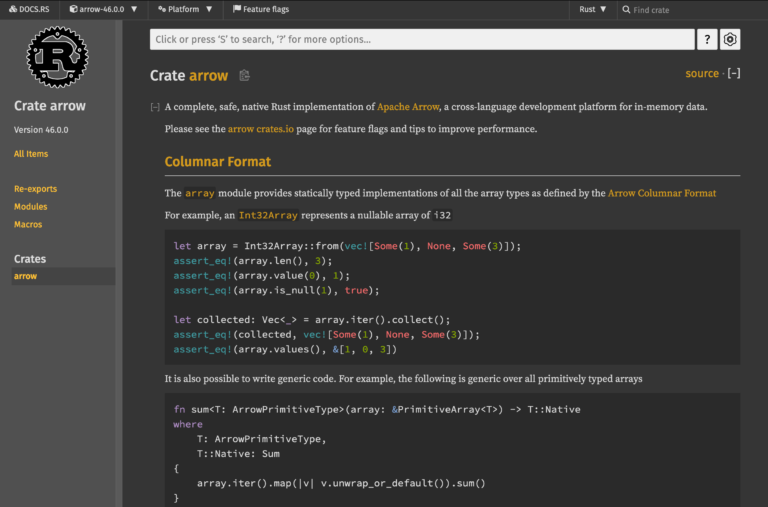Click the Find crate magnifier icon

(x=626, y=9)
